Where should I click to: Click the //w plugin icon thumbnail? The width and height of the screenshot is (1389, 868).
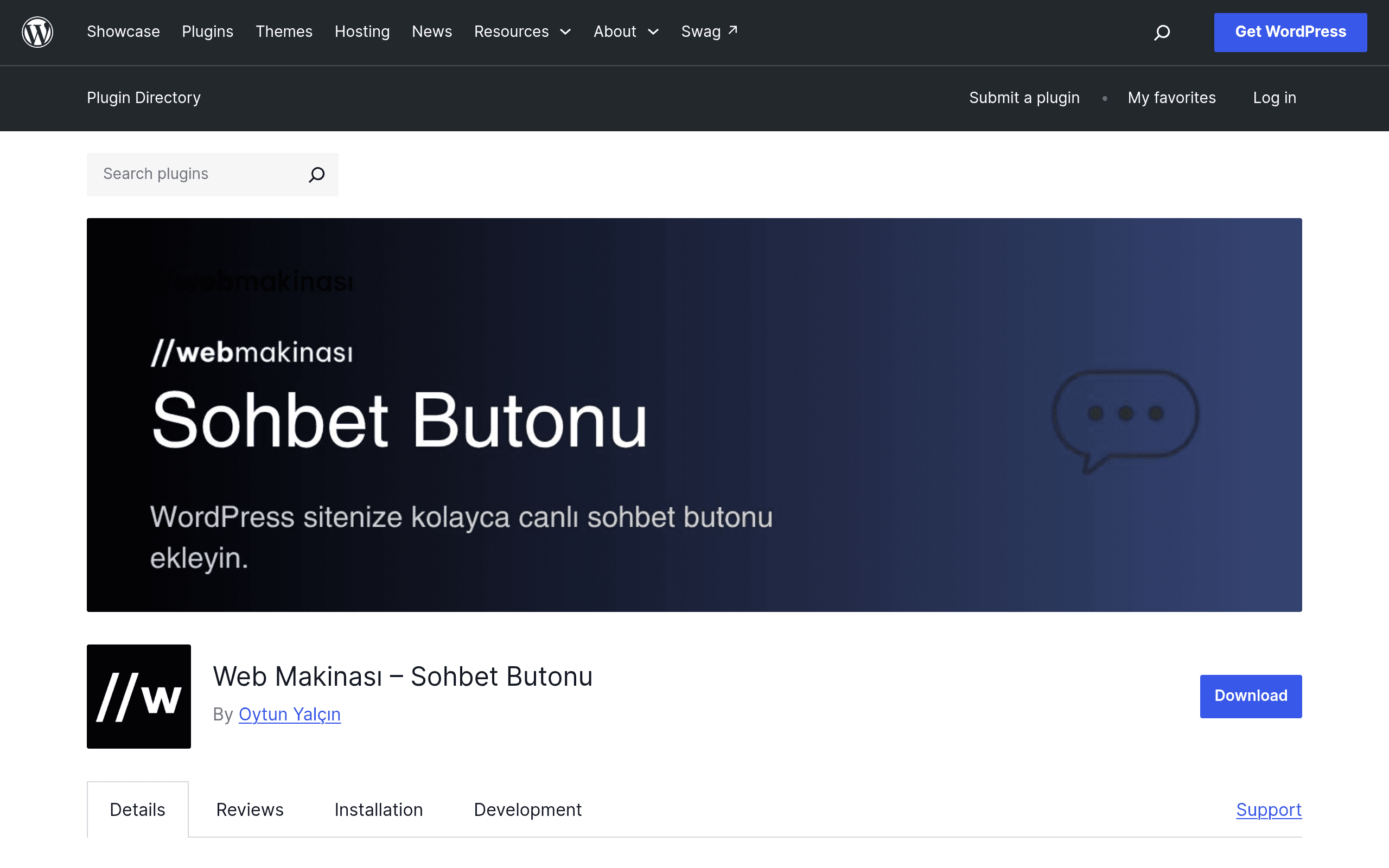[139, 696]
